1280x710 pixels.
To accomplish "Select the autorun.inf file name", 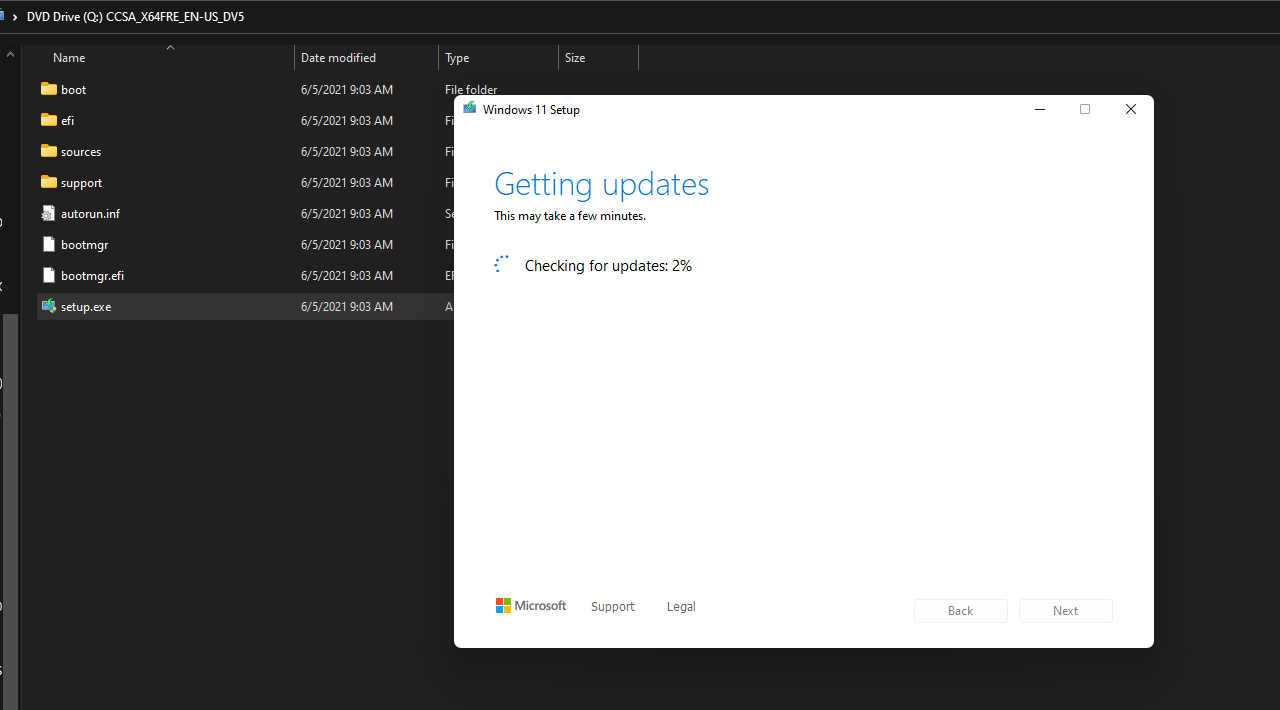I will 90,214.
